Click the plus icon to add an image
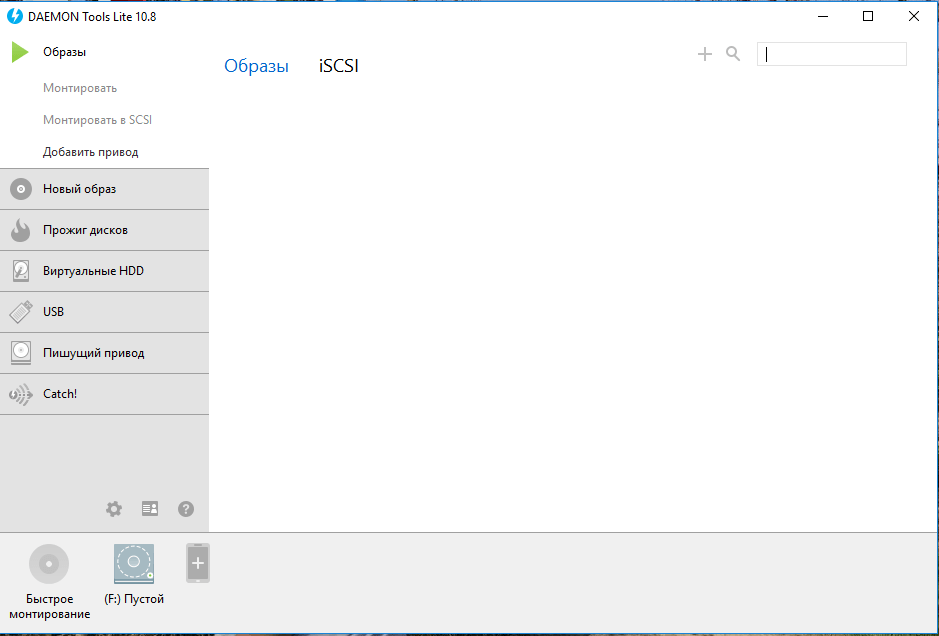Image resolution: width=939 pixels, height=636 pixels. pos(705,54)
